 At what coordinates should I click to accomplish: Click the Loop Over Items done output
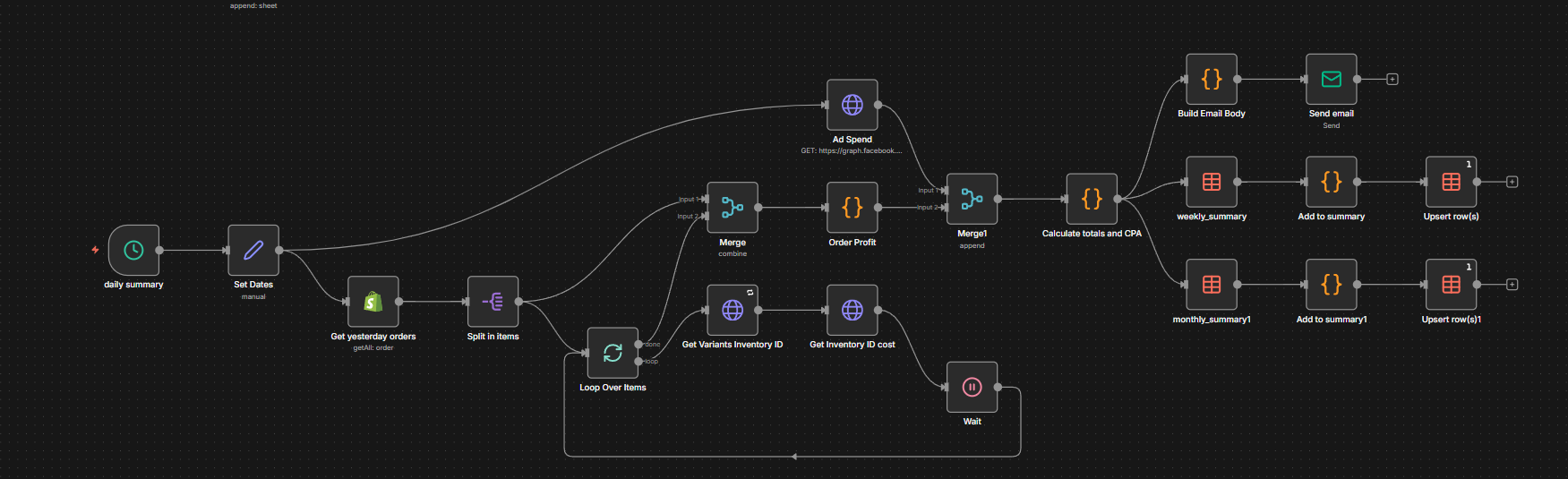point(638,345)
